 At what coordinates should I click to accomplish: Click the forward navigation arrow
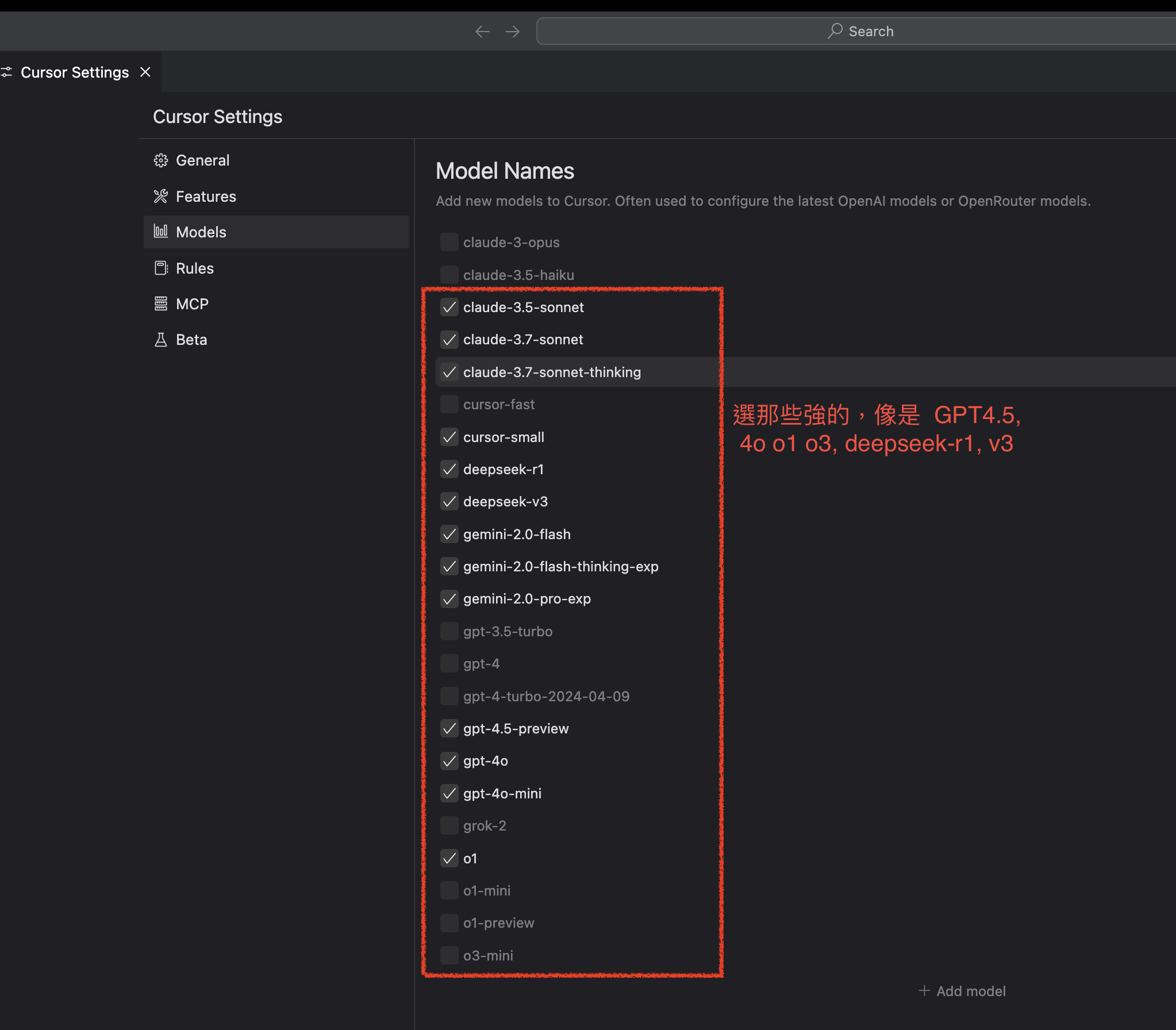pos(512,32)
